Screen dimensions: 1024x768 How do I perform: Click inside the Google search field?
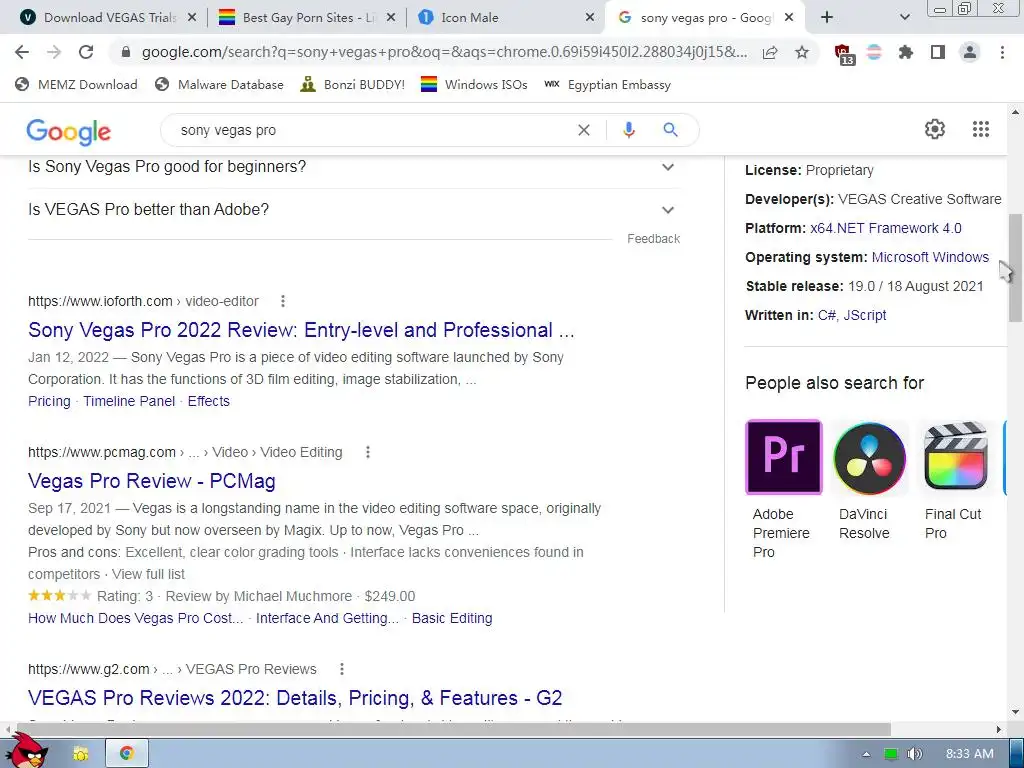pos(372,130)
